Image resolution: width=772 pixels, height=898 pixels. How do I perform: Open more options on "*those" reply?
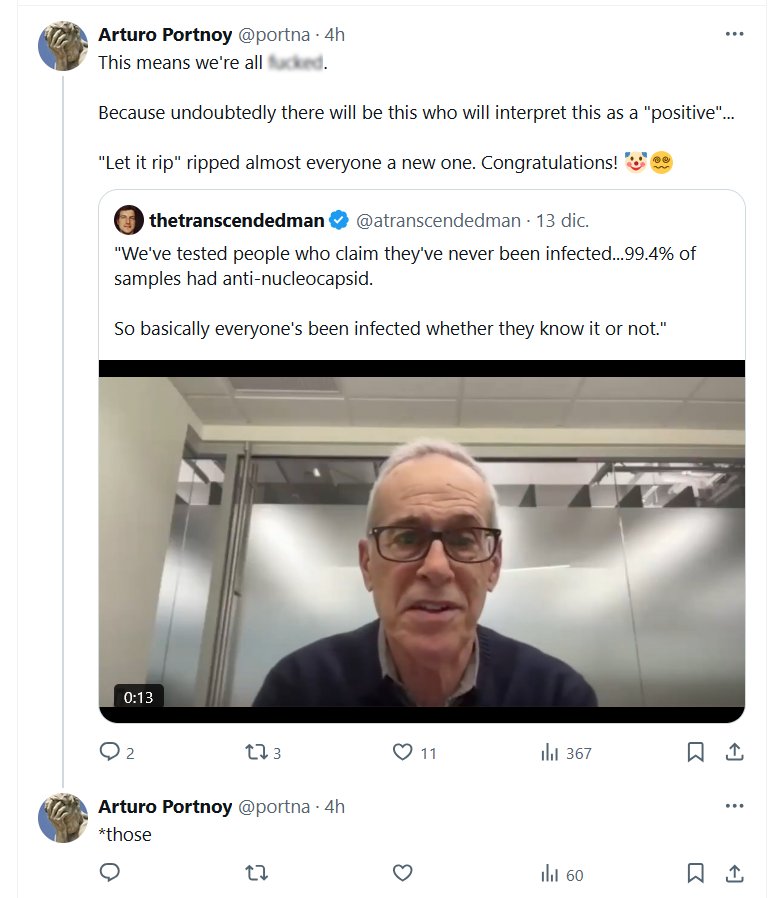click(x=734, y=806)
